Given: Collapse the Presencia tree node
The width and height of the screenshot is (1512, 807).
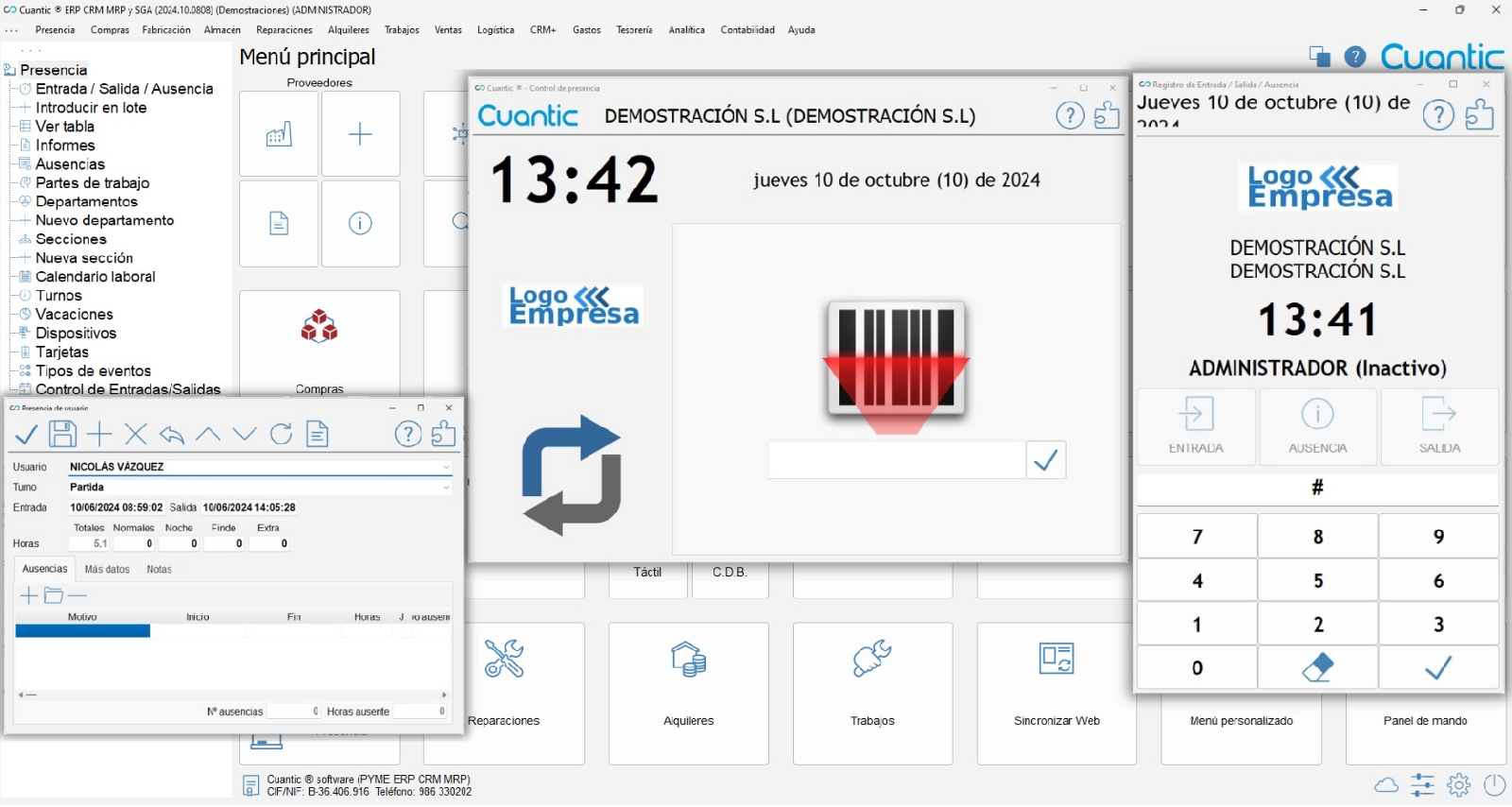Looking at the screenshot, I should coord(10,70).
